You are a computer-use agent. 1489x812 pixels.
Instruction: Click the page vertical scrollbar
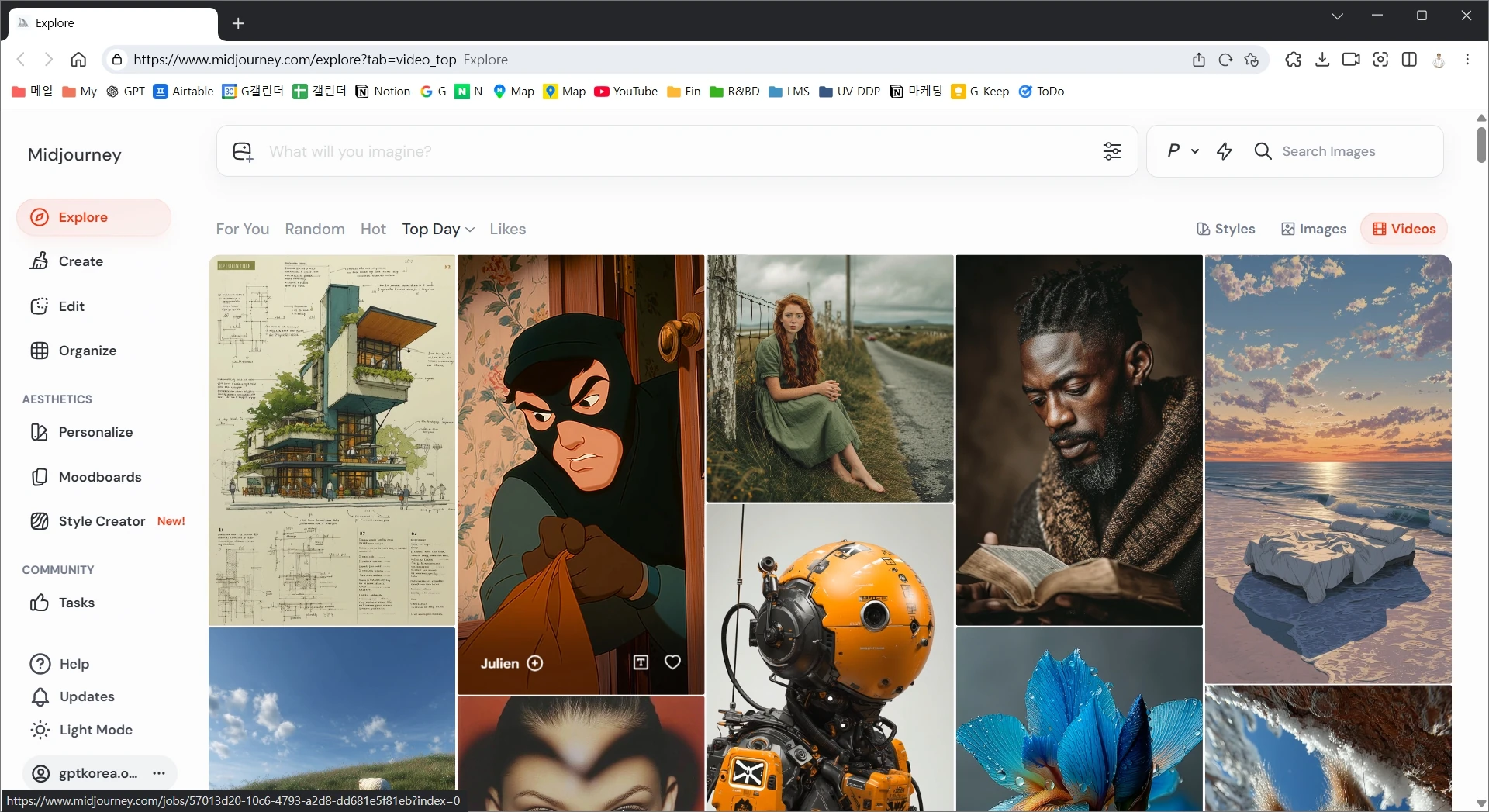coord(1481,145)
